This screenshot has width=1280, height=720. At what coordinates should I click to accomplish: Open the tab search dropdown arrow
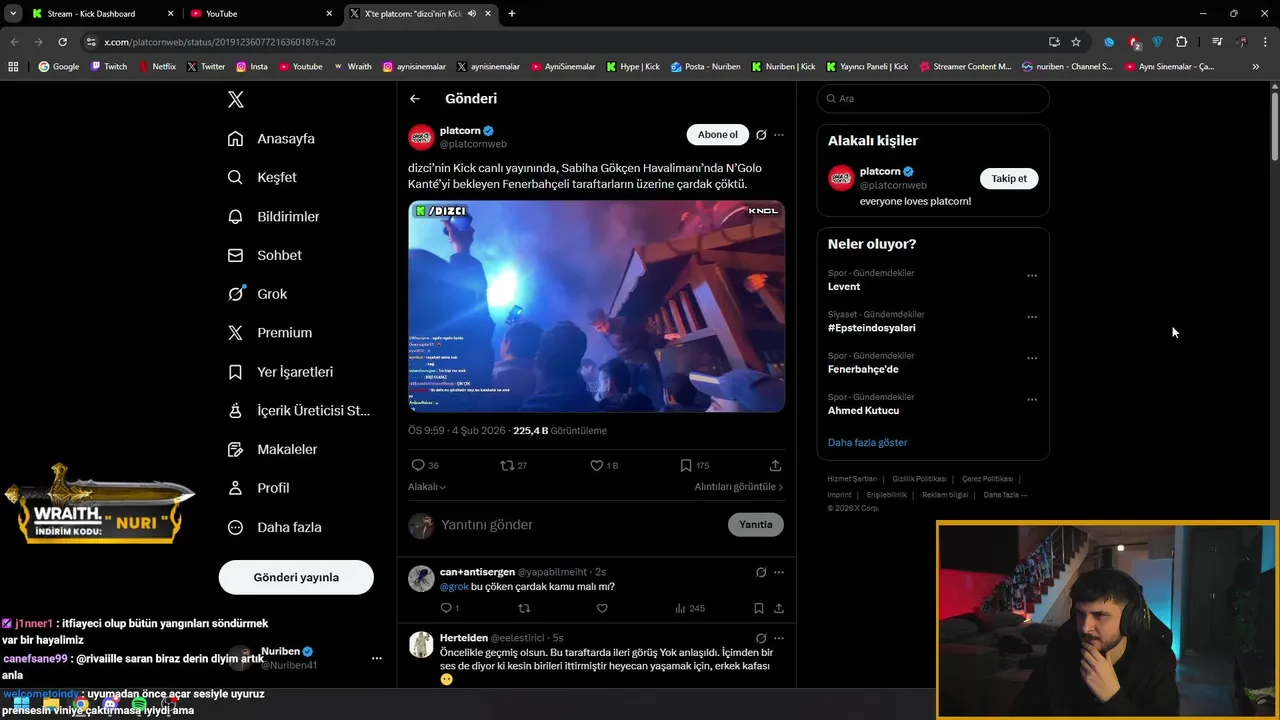click(13, 14)
